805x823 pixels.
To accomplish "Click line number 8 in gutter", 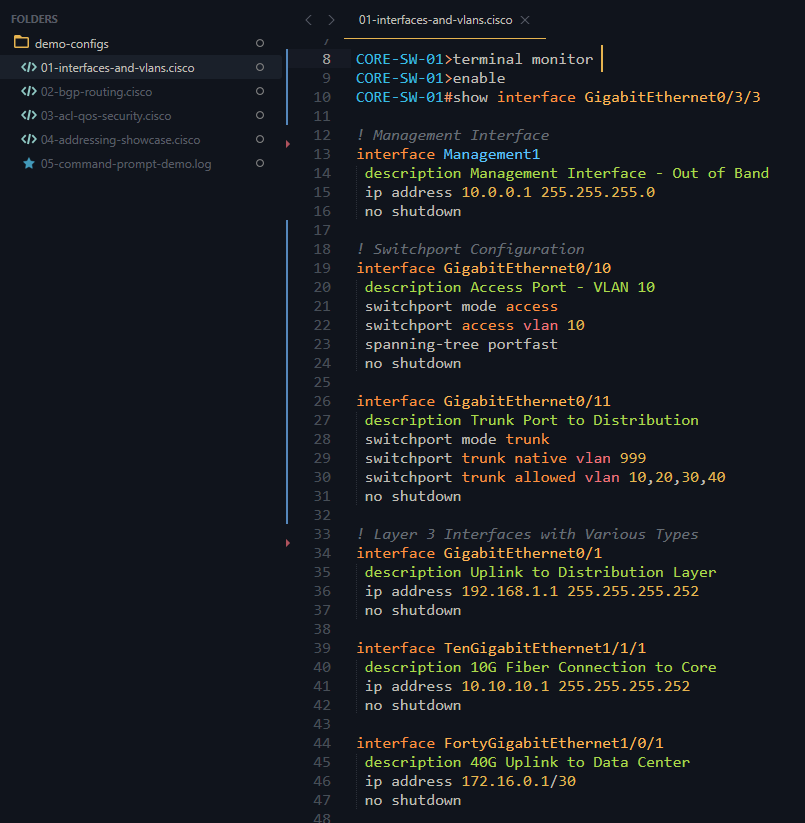I will 326,59.
